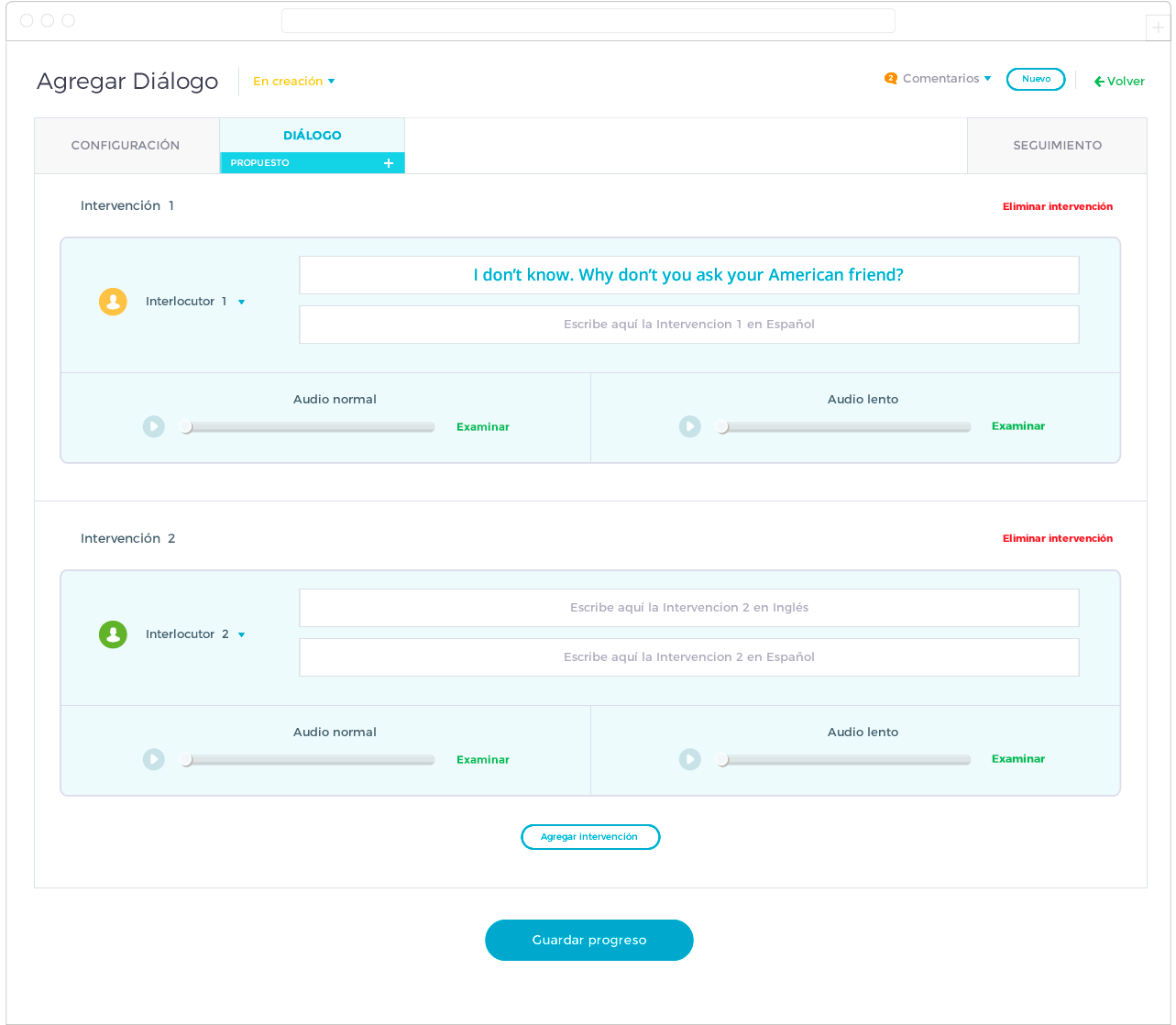Click the orange comments notification badge
The image size is (1176, 1025).
click(890, 79)
